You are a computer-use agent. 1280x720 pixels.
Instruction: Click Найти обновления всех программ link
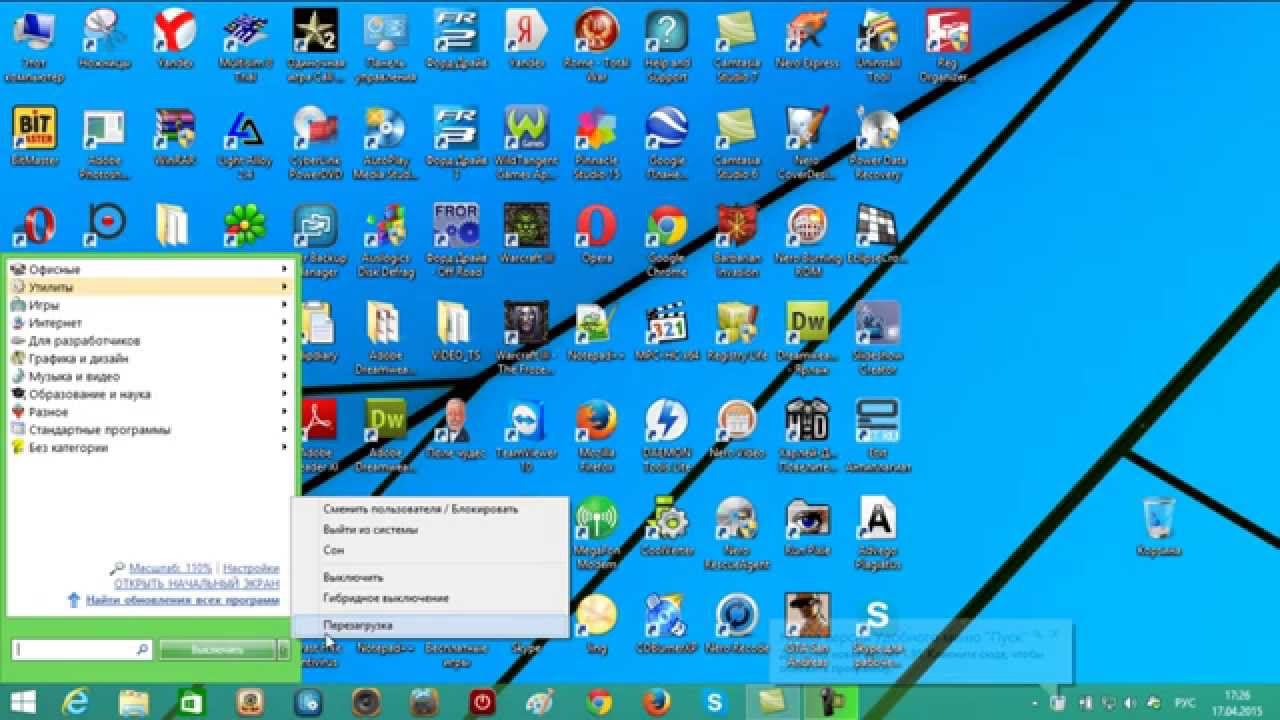pyautogui.click(x=182, y=600)
